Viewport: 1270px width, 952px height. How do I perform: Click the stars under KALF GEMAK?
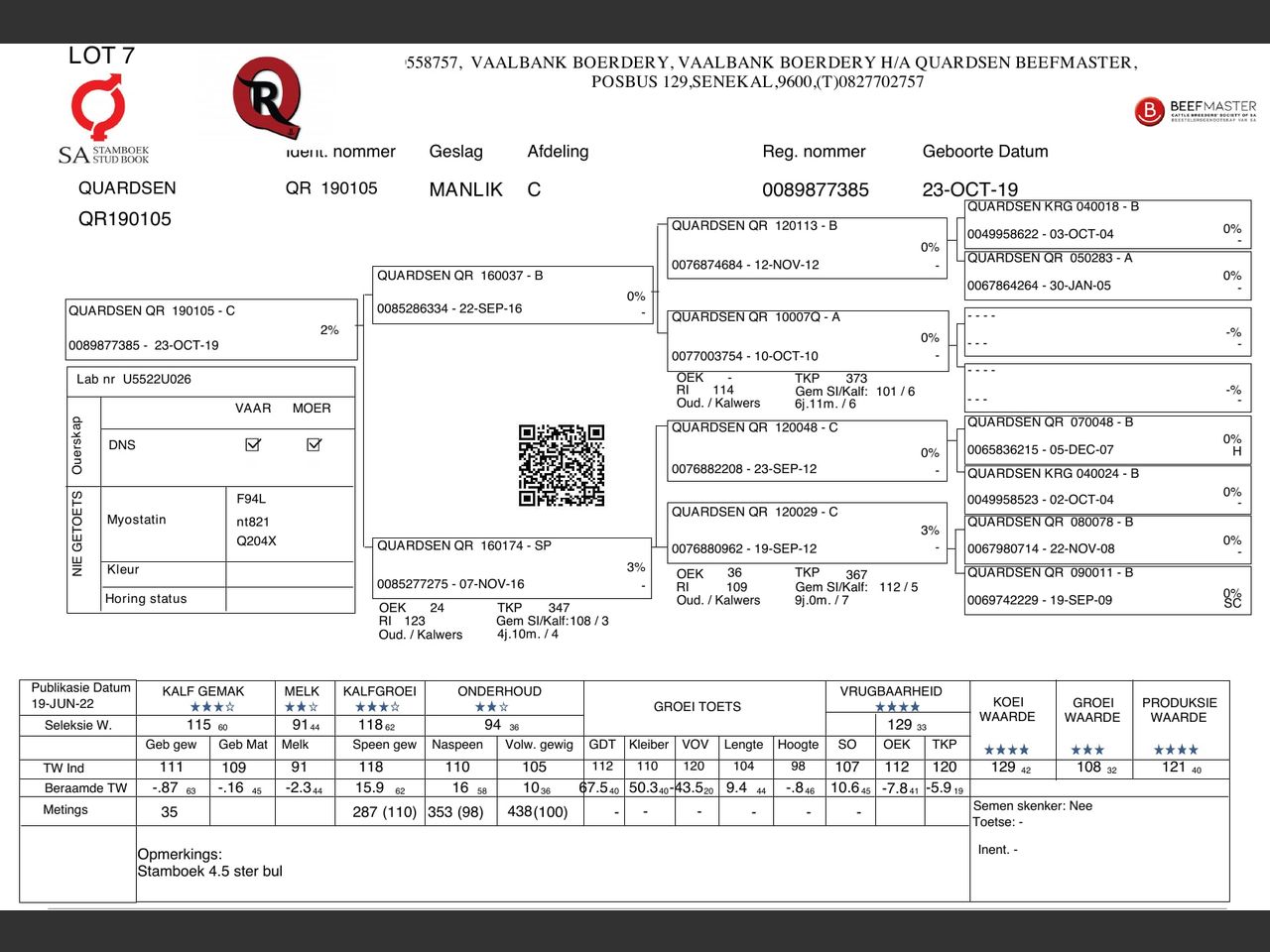pyautogui.click(x=212, y=707)
